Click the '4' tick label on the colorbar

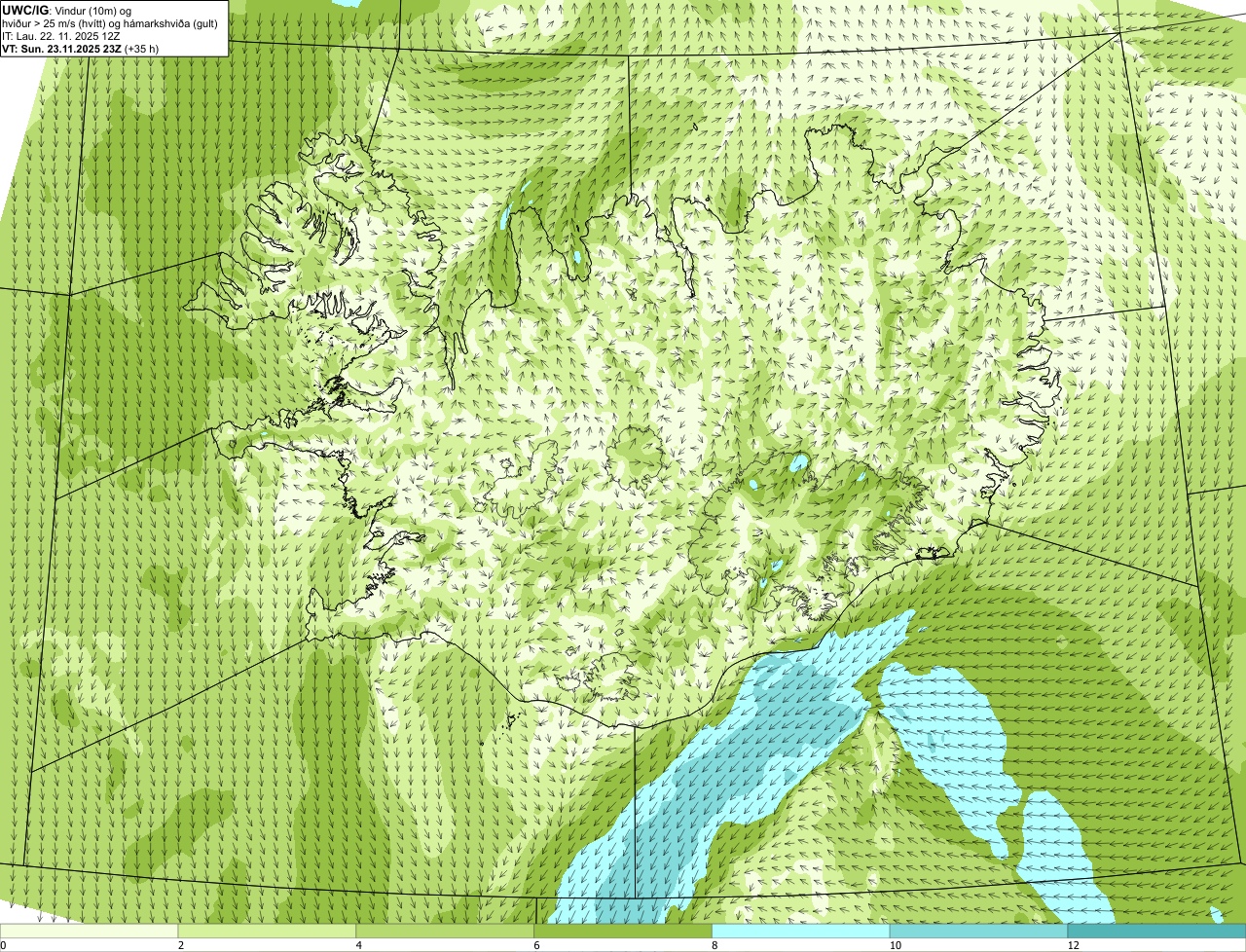(x=359, y=945)
